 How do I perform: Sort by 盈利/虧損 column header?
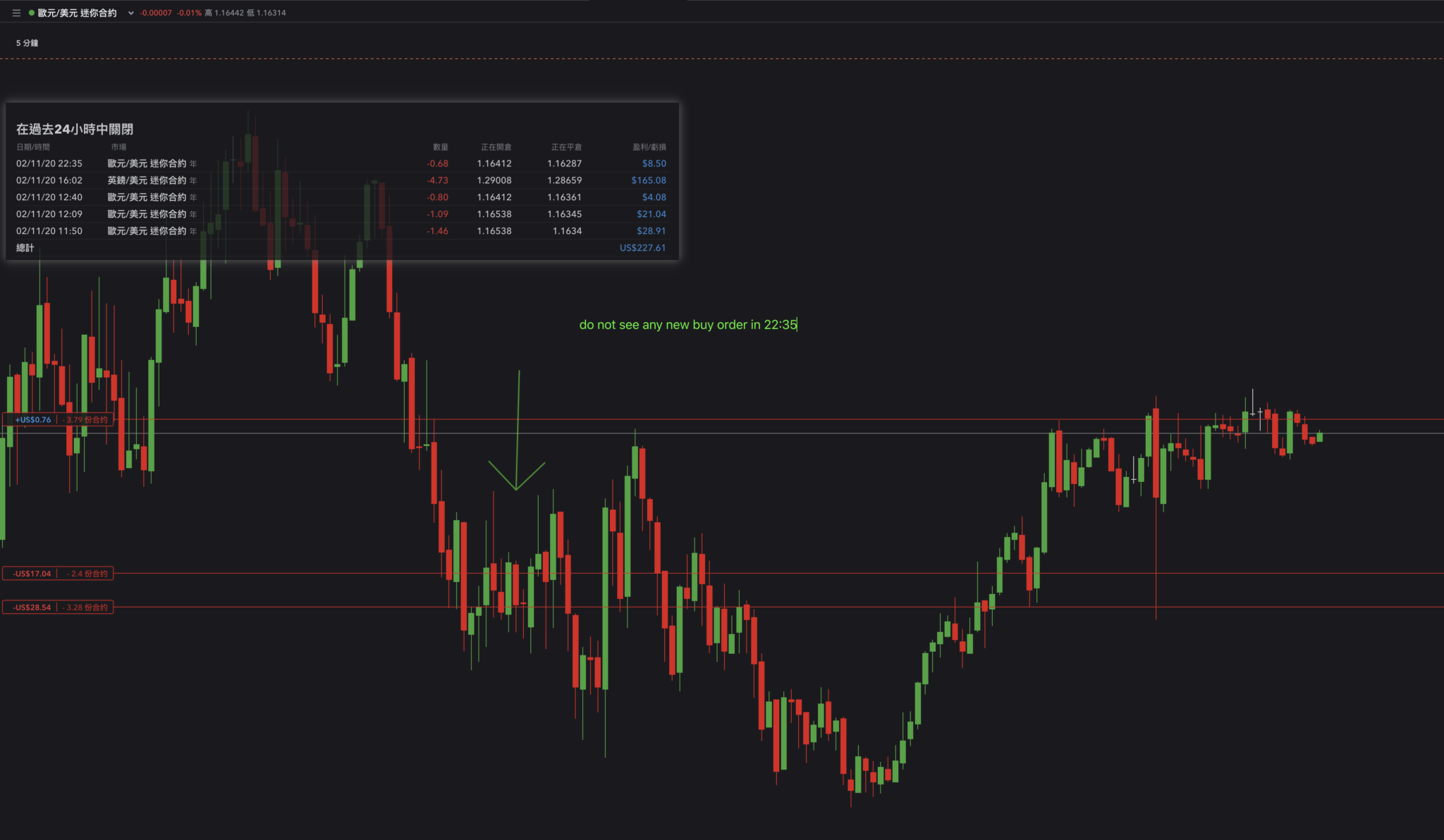(649, 147)
